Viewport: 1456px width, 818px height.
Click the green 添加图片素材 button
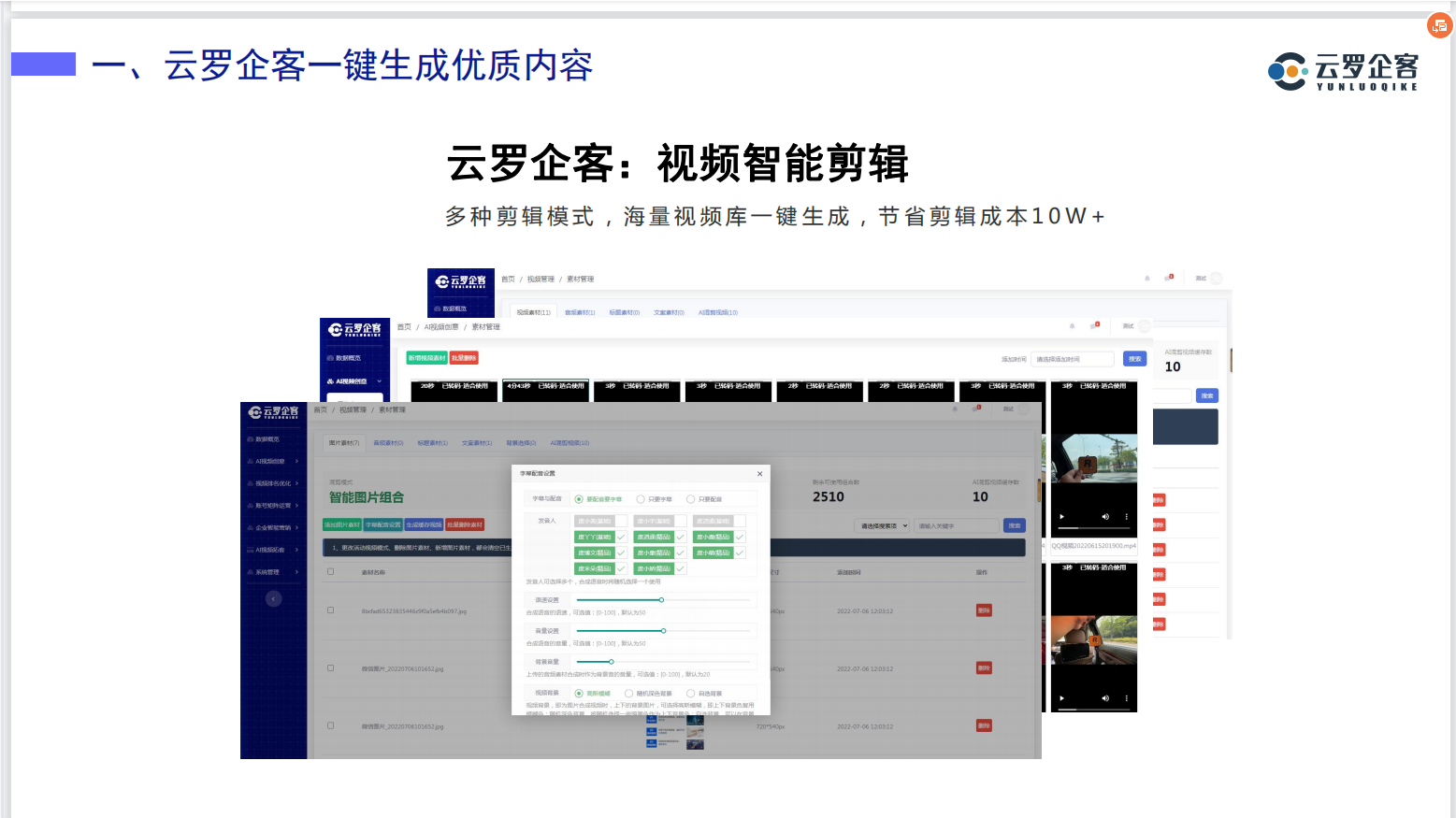point(342,525)
